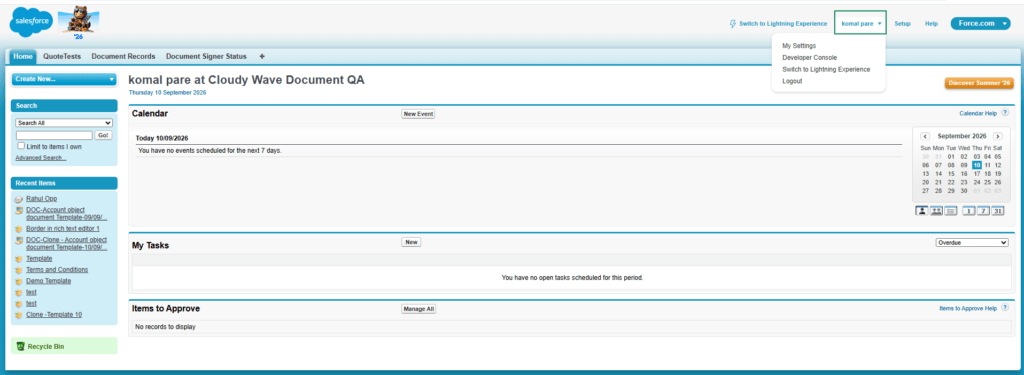Open the Search All scope dropdown
This screenshot has width=1024, height=375.
pos(64,123)
